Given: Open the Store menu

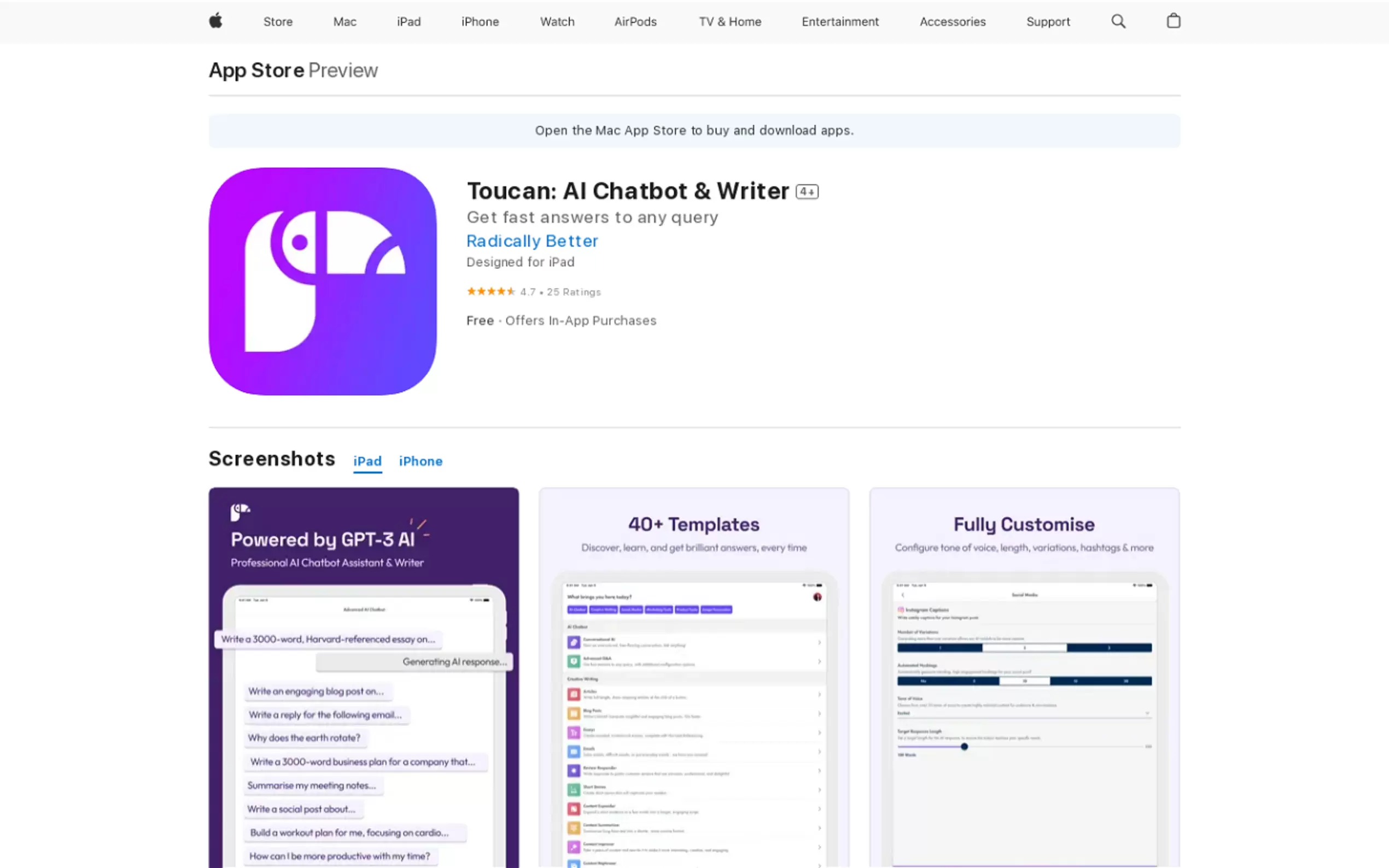Looking at the screenshot, I should click(x=278, y=22).
